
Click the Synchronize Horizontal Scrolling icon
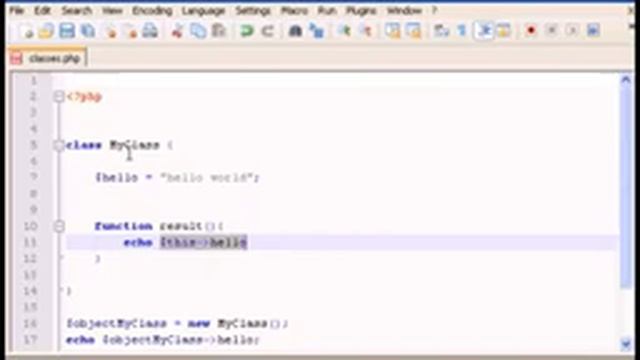click(x=413, y=31)
